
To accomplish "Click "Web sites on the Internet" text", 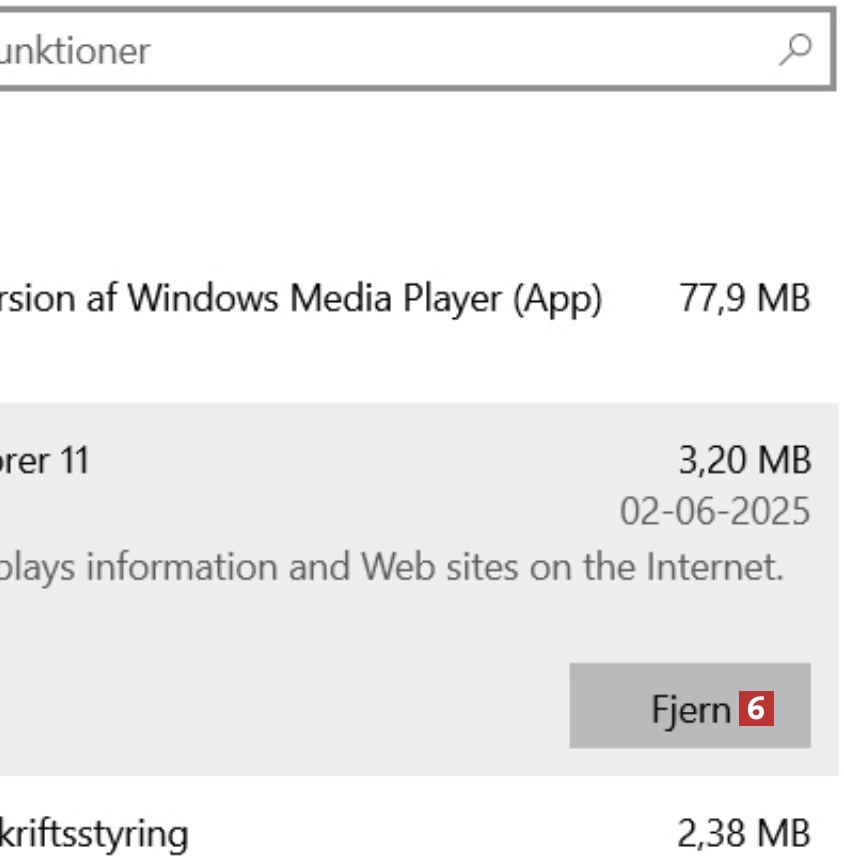I will click(x=572, y=567).
